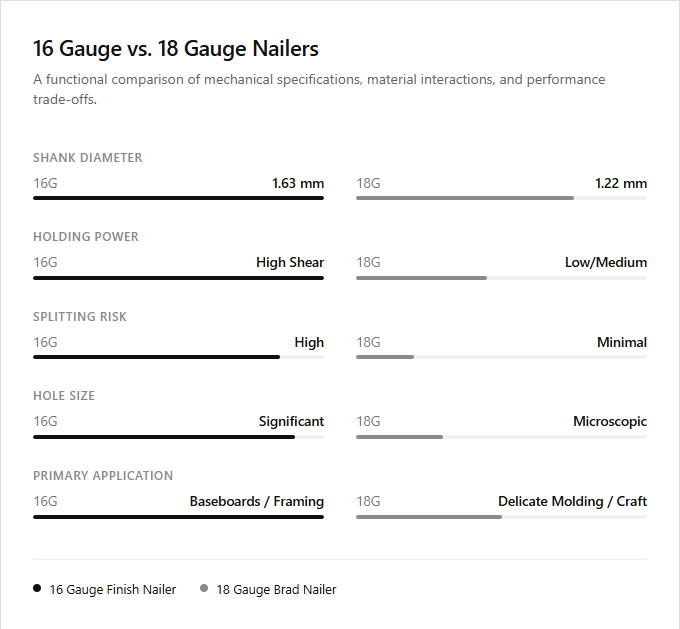Click the 18G label under Splitting Risk

point(368,342)
